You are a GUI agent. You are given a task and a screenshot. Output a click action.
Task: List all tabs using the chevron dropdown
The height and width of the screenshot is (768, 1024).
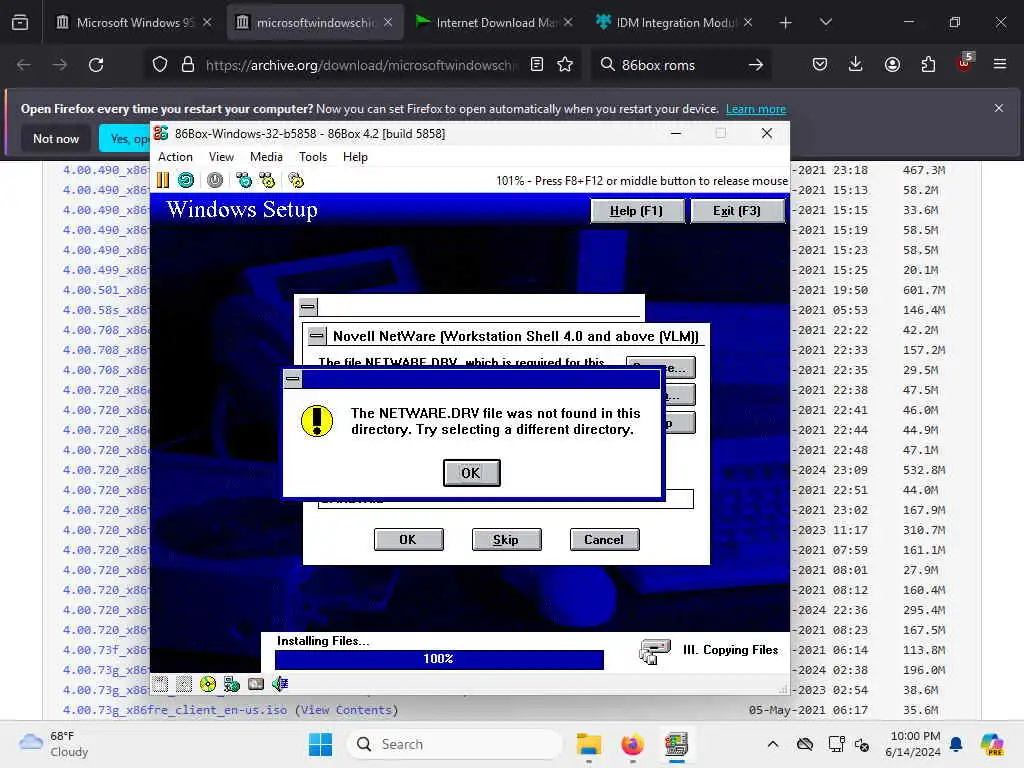[x=825, y=23]
